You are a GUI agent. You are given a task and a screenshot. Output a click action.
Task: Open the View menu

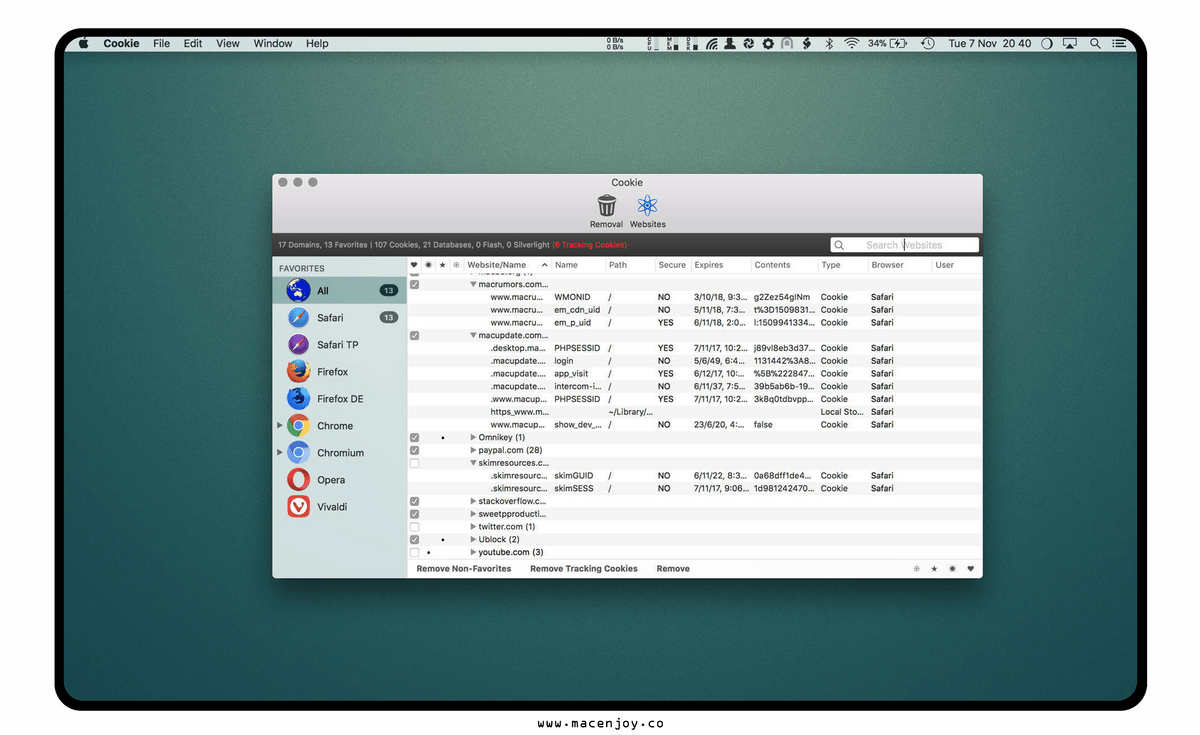coord(228,44)
